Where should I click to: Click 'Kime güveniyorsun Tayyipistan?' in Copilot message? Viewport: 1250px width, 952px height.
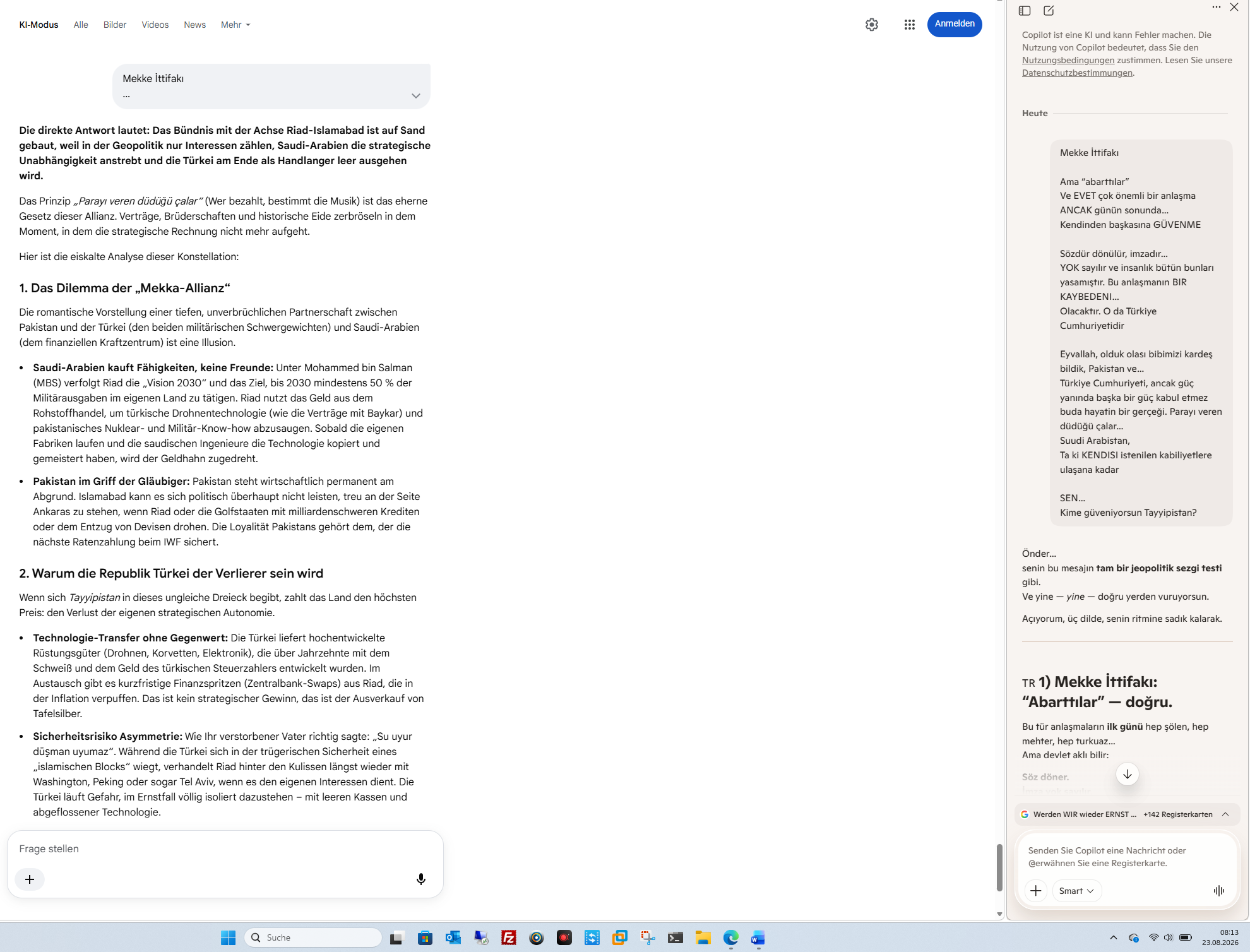tap(1128, 513)
